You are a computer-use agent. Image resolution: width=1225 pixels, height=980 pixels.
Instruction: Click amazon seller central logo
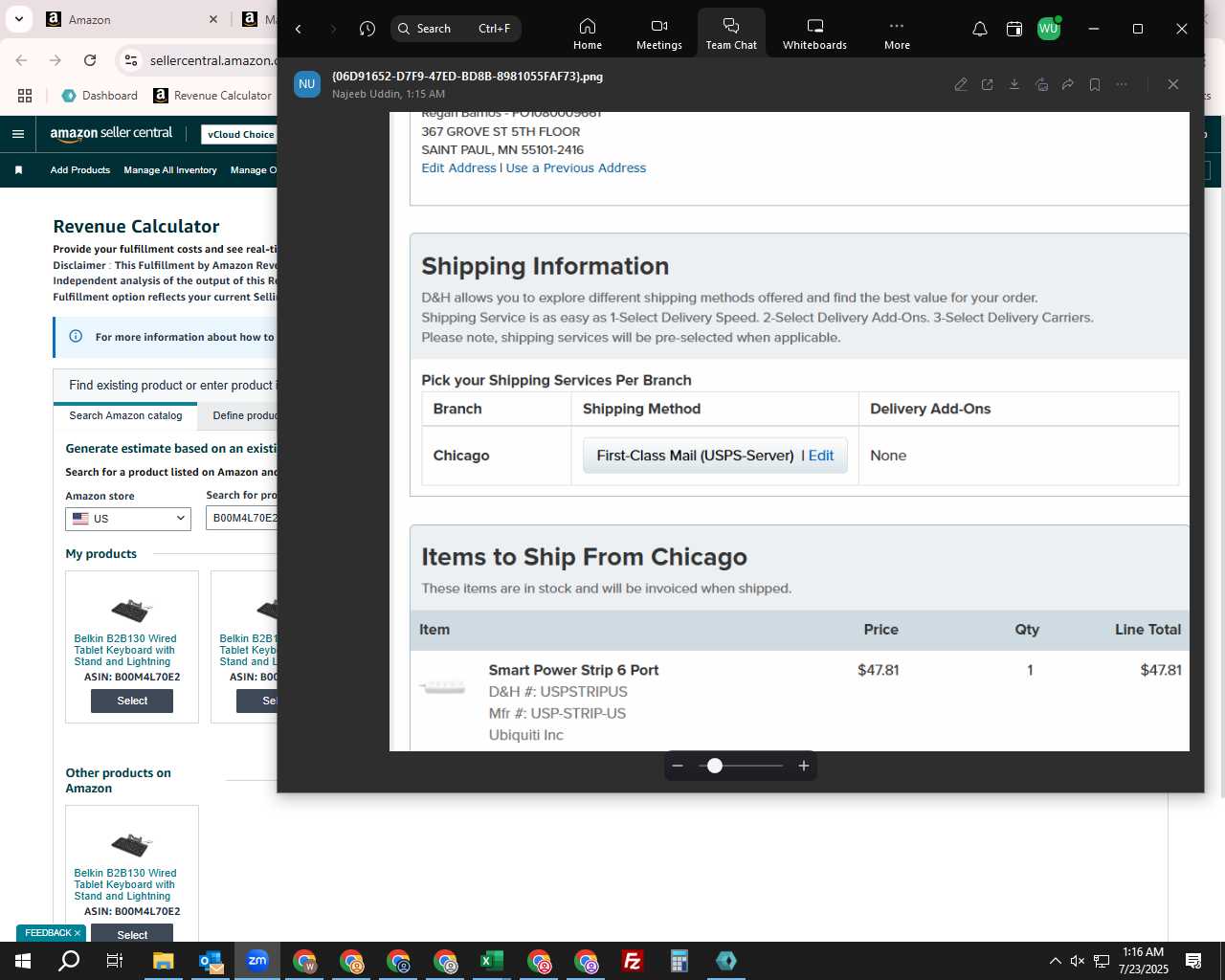tap(111, 134)
